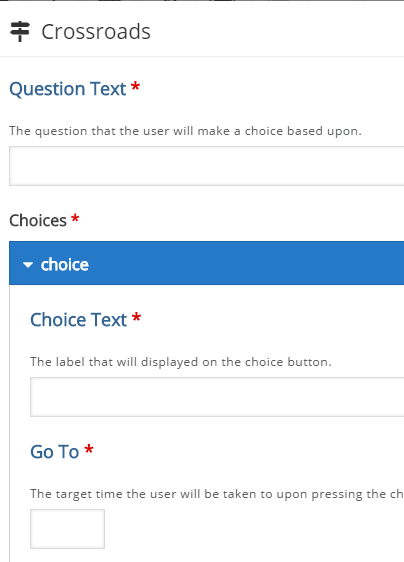Viewport: 404px width, 562px height.
Task: Click the Go To label
Action: 54,452
